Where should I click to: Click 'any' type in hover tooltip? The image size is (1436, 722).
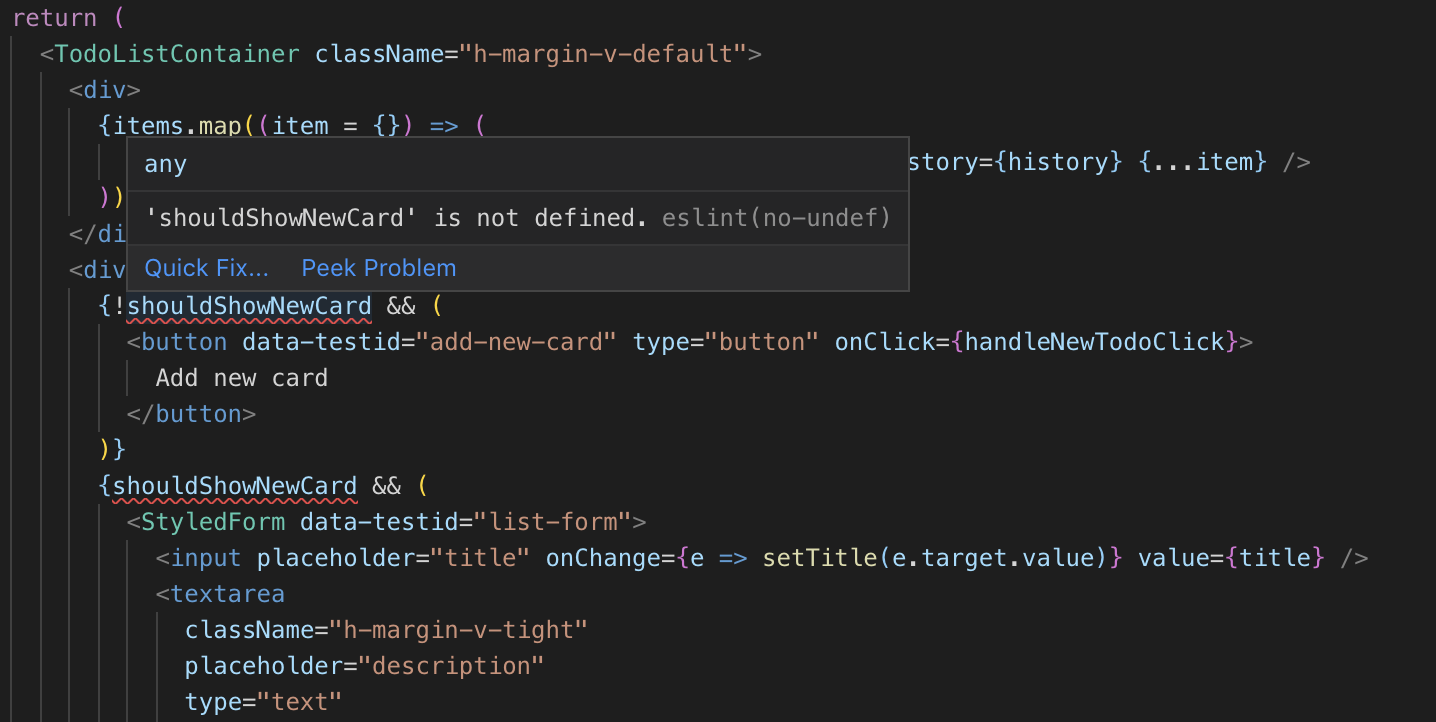pos(165,164)
